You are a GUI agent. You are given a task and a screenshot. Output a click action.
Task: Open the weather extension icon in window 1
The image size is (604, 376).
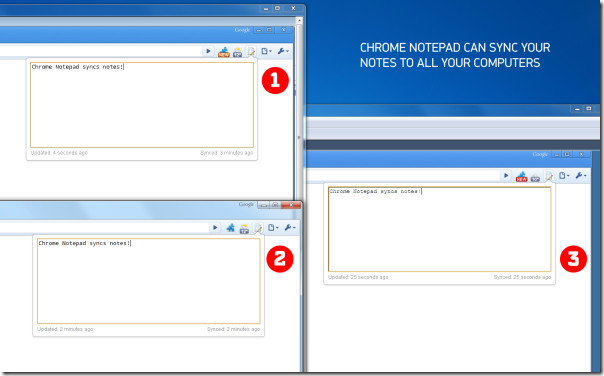pyautogui.click(x=237, y=52)
